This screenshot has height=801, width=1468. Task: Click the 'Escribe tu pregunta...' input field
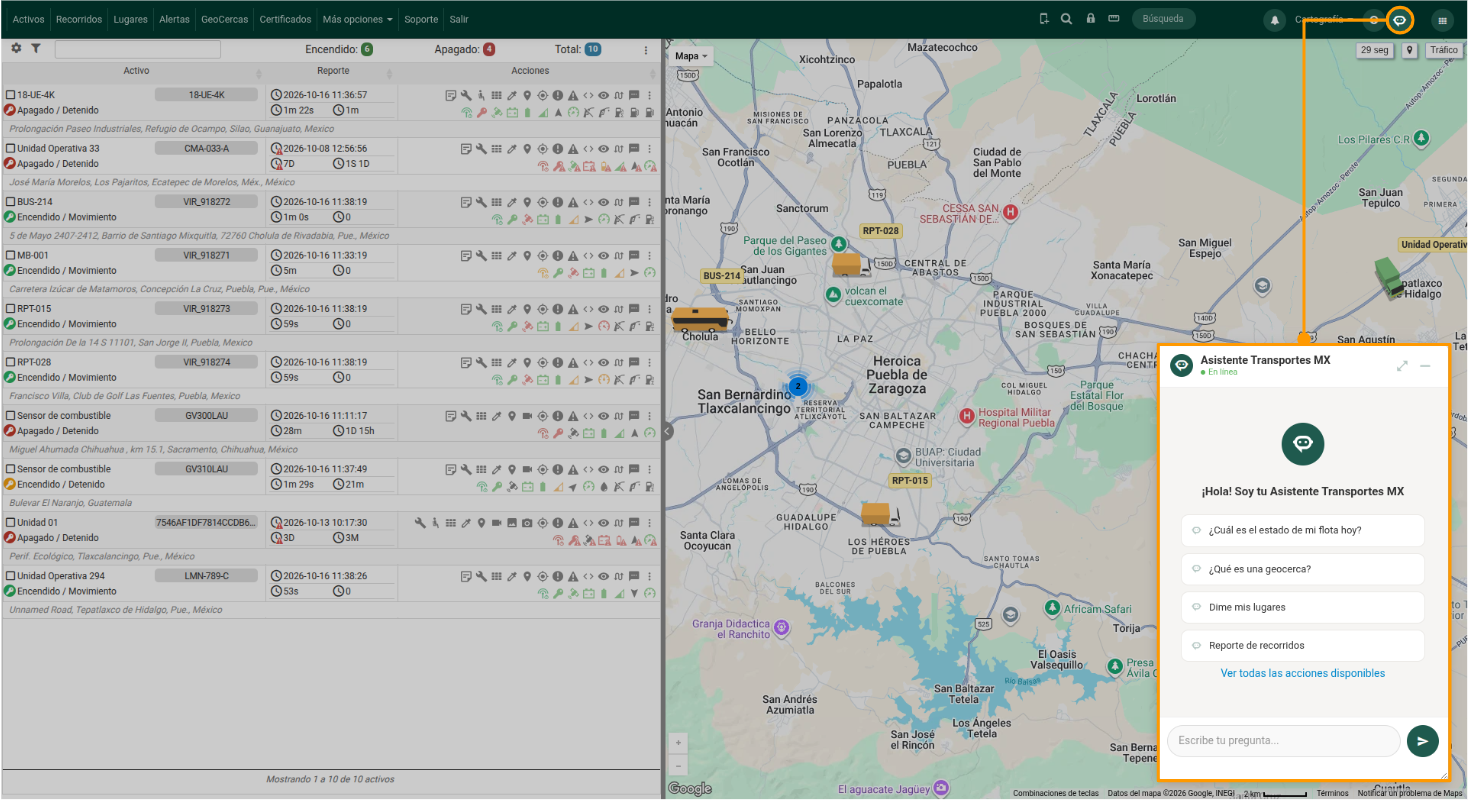pyautogui.click(x=1283, y=741)
